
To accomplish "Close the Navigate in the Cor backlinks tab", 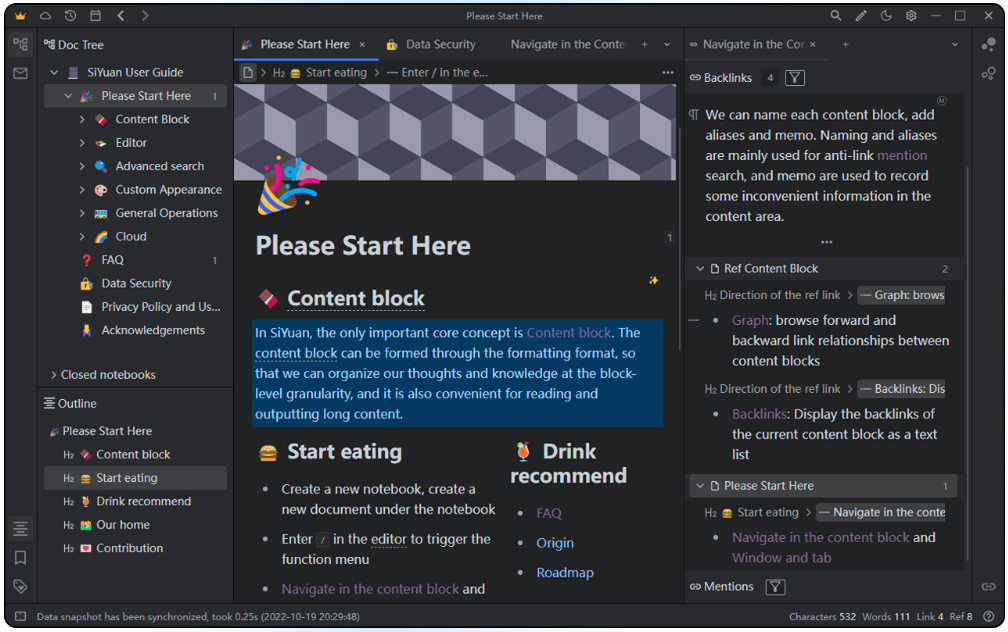I will point(813,44).
